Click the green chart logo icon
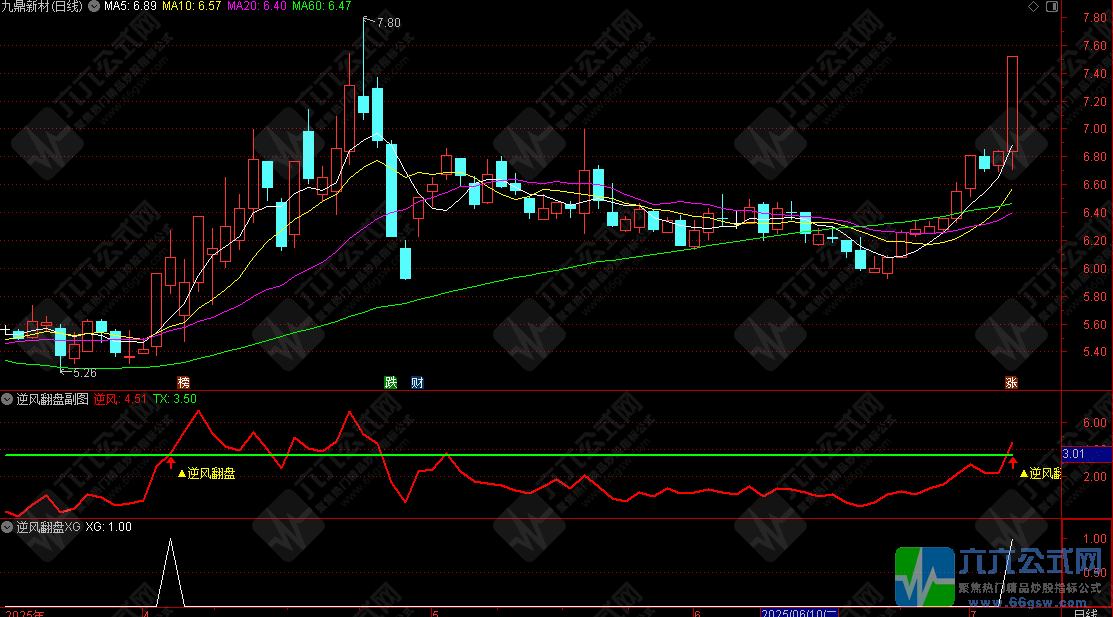The width and height of the screenshot is (1113, 617). 924,578
